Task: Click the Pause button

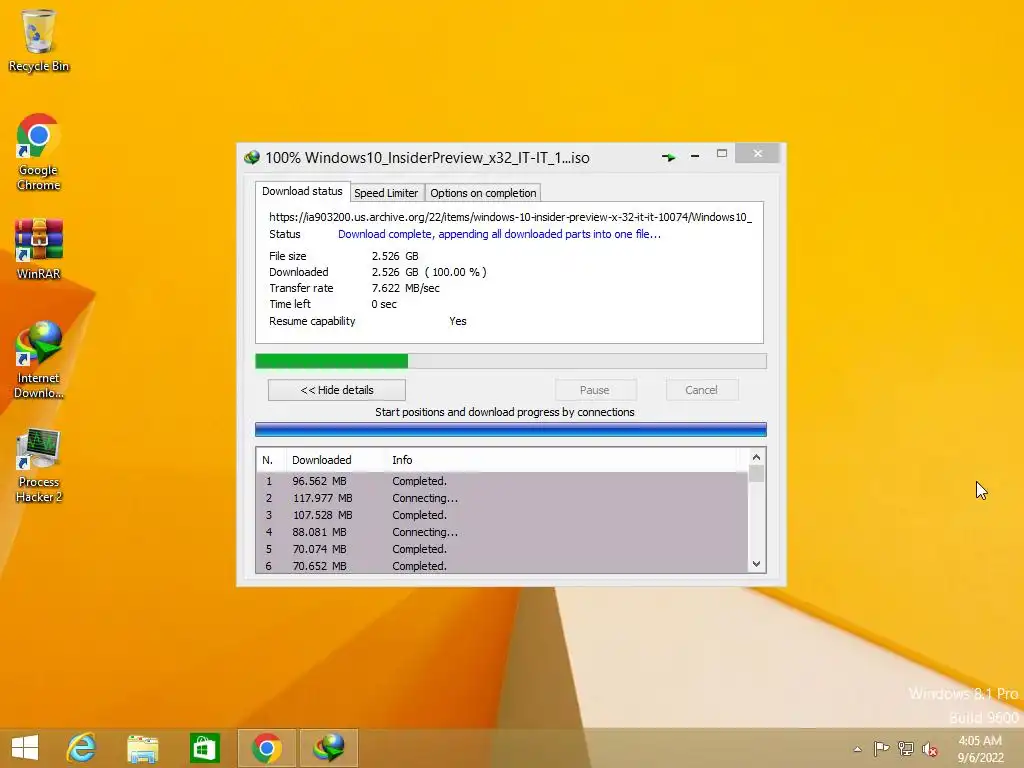Action: click(x=595, y=390)
